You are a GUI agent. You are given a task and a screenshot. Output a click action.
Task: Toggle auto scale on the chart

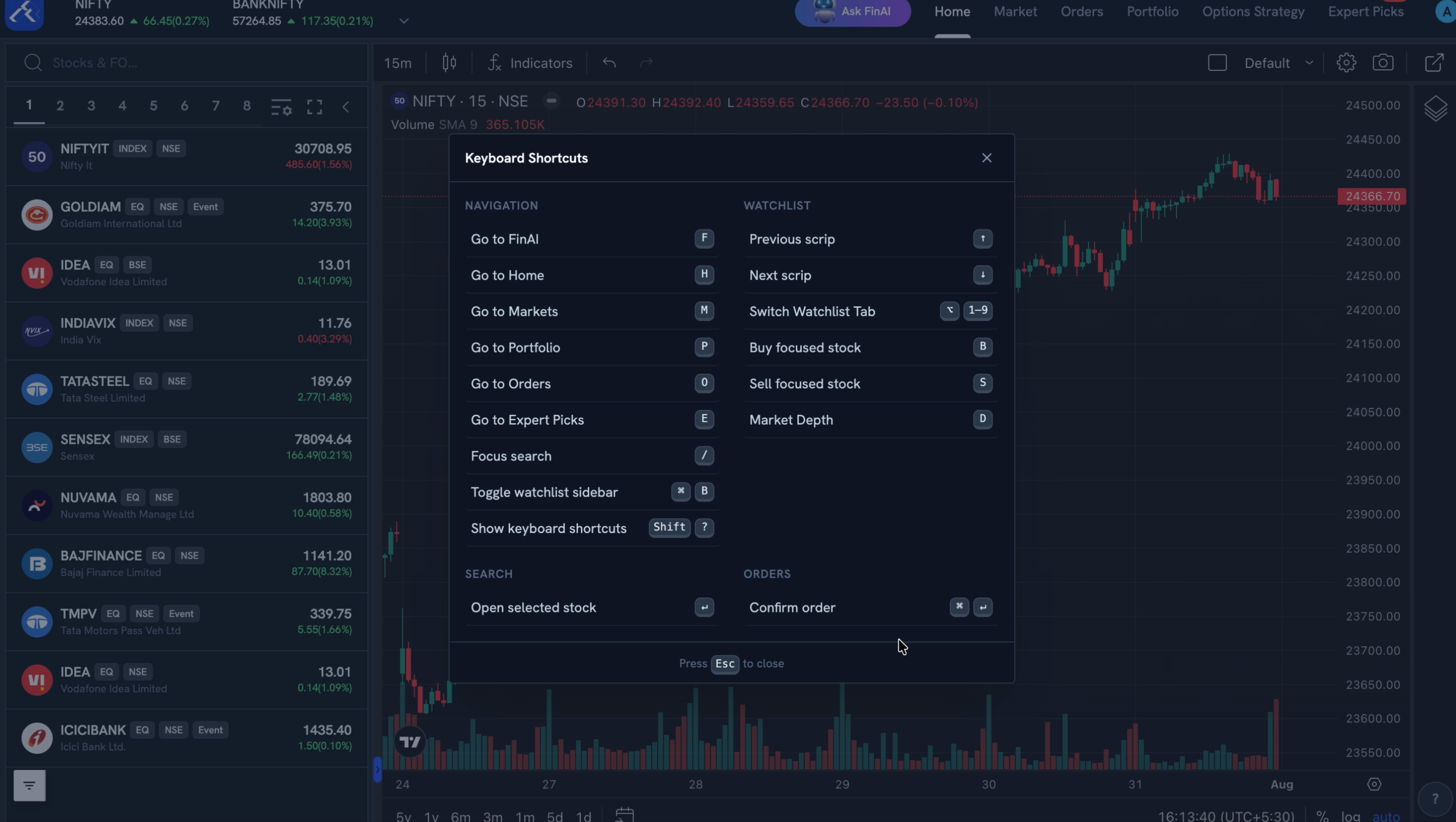click(x=1386, y=816)
